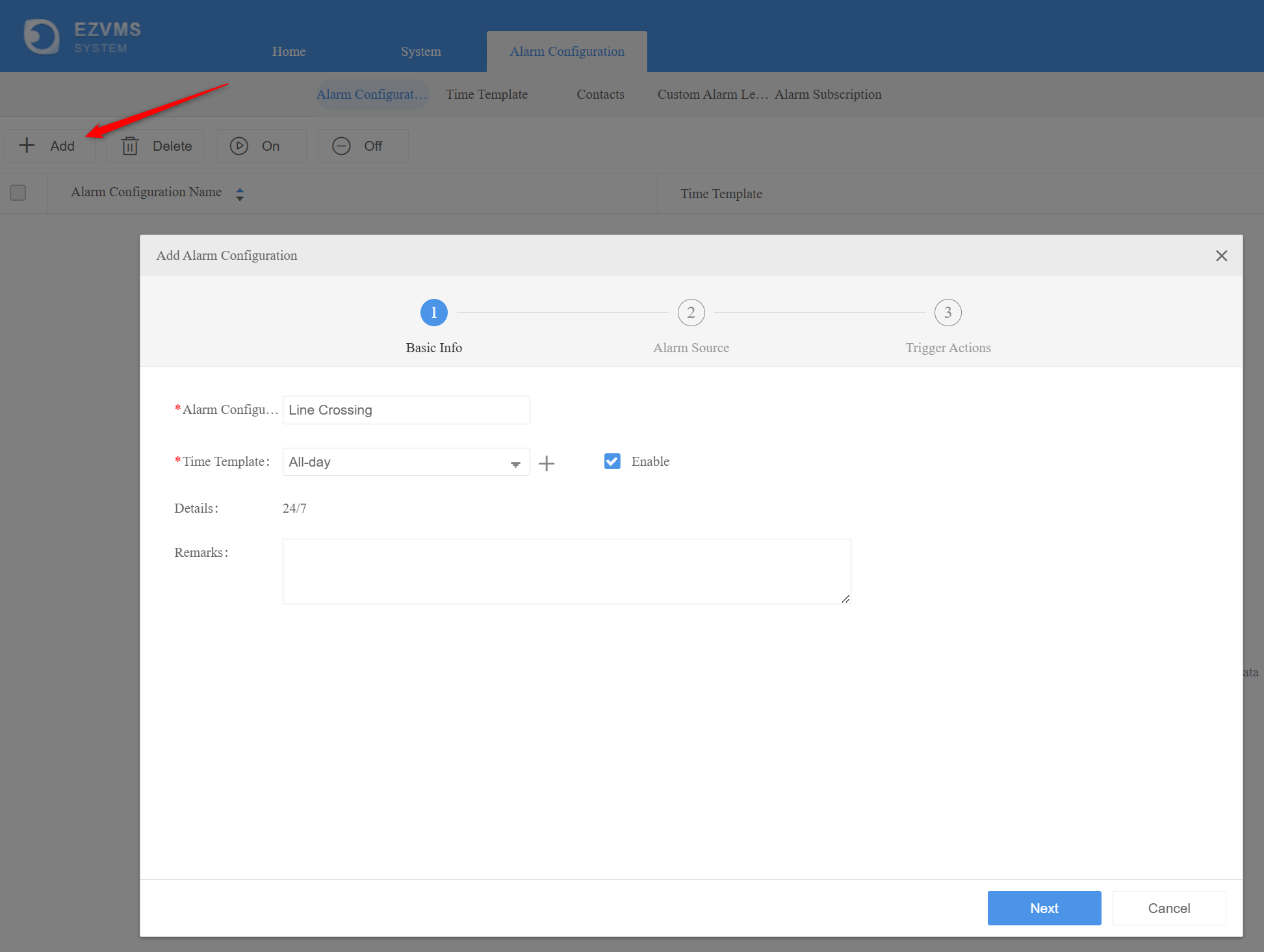
Task: Click the Add Alarm Configuration dialog title
Action: pyautogui.click(x=227, y=255)
